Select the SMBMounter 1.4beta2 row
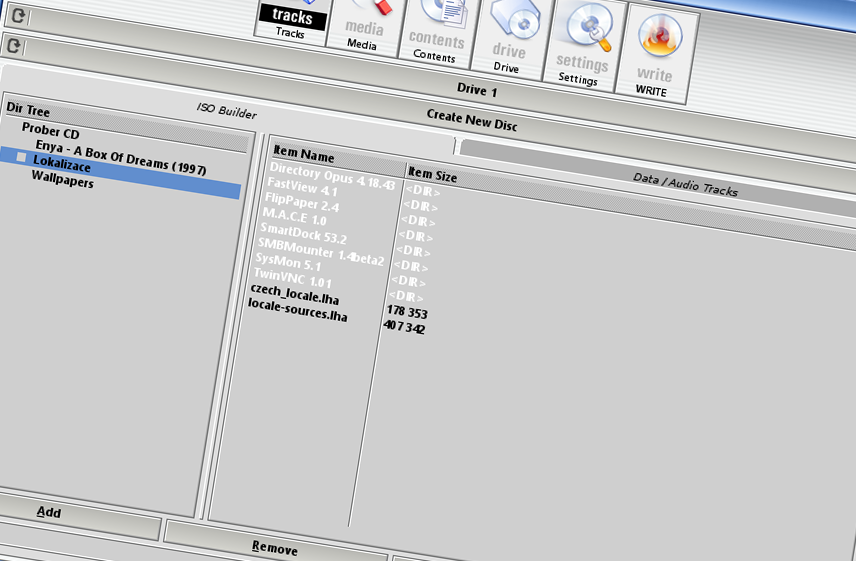The height and width of the screenshot is (561, 856). (320, 252)
